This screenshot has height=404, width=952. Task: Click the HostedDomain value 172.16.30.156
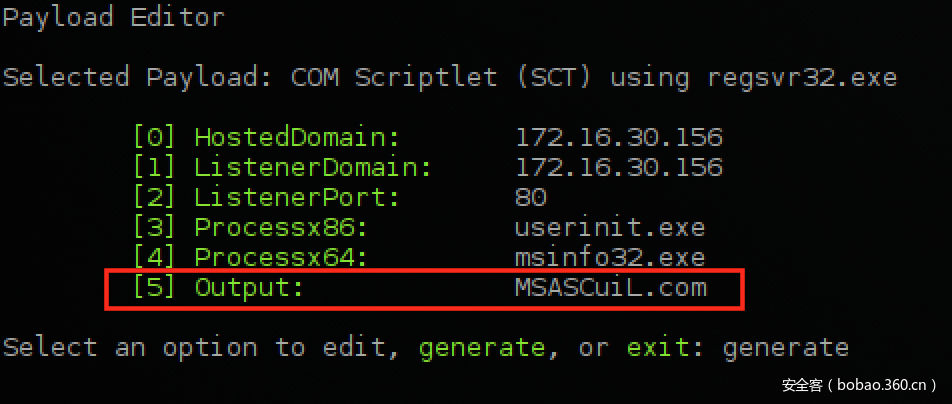coord(618,136)
